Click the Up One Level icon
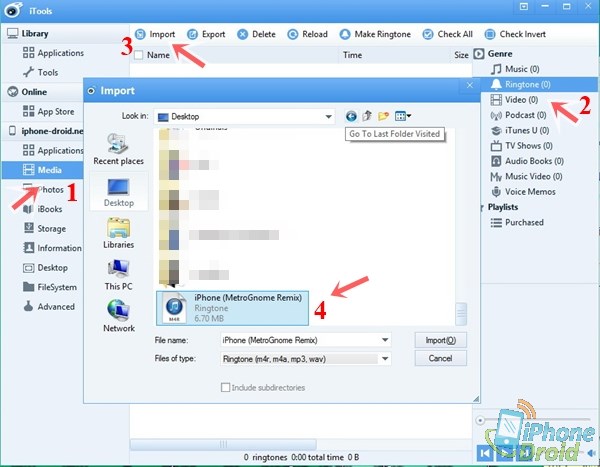Image resolution: width=600 pixels, height=467 pixels. (x=367, y=116)
